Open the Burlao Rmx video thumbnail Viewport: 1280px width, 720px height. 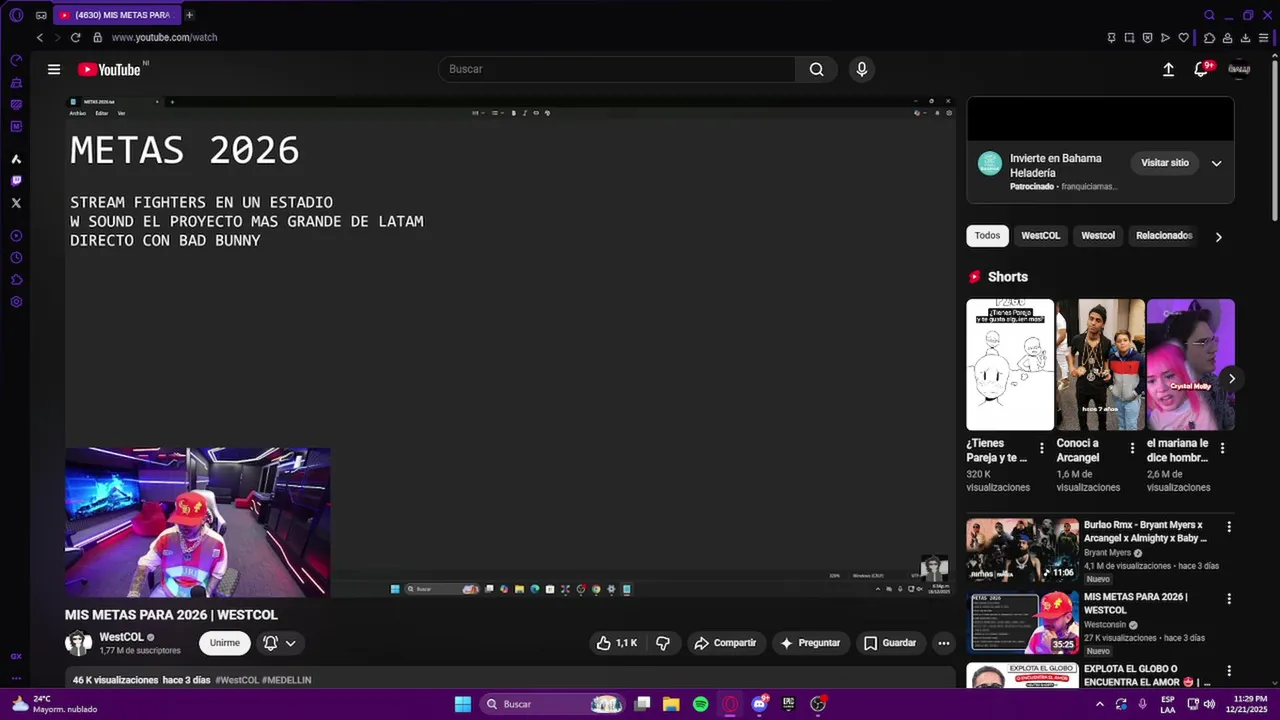(x=1022, y=550)
